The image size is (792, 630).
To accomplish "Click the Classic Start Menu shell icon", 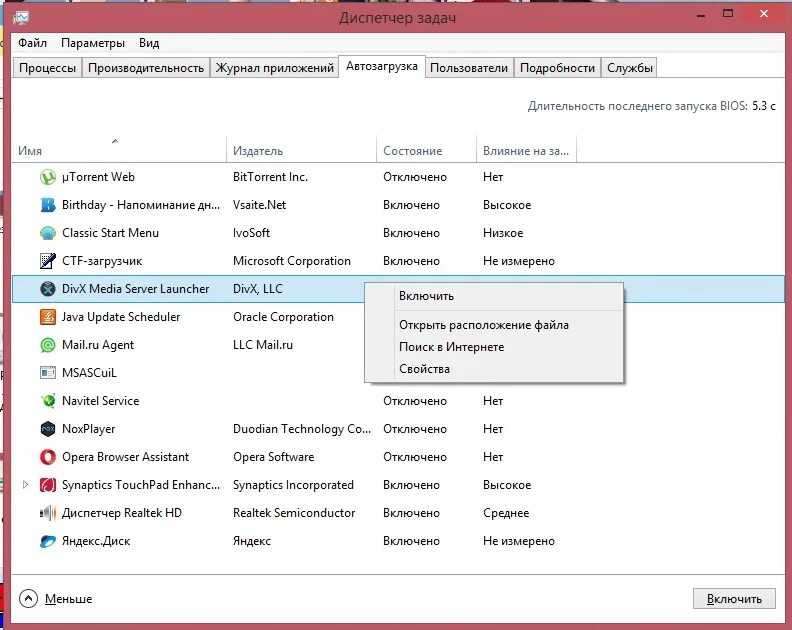I will coord(47,233).
